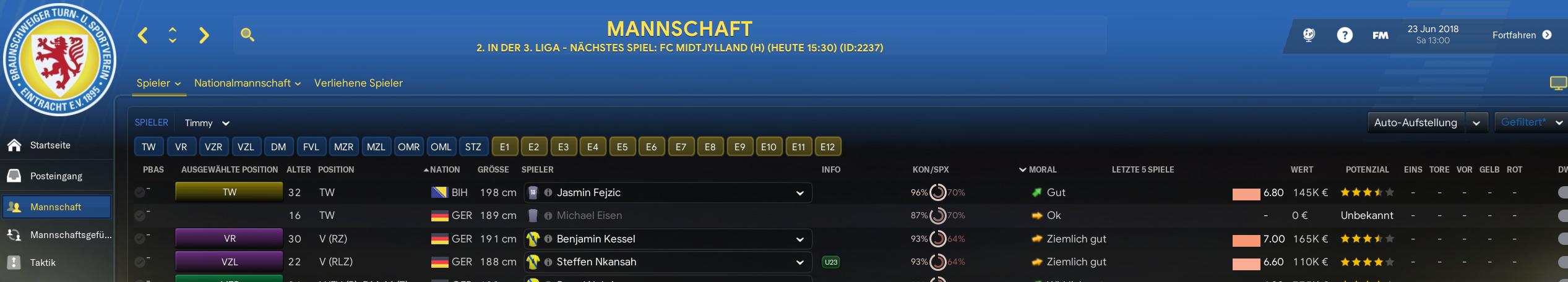This screenshot has height=282, width=1568.
Task: Select the STZ position filter button
Action: (x=473, y=147)
